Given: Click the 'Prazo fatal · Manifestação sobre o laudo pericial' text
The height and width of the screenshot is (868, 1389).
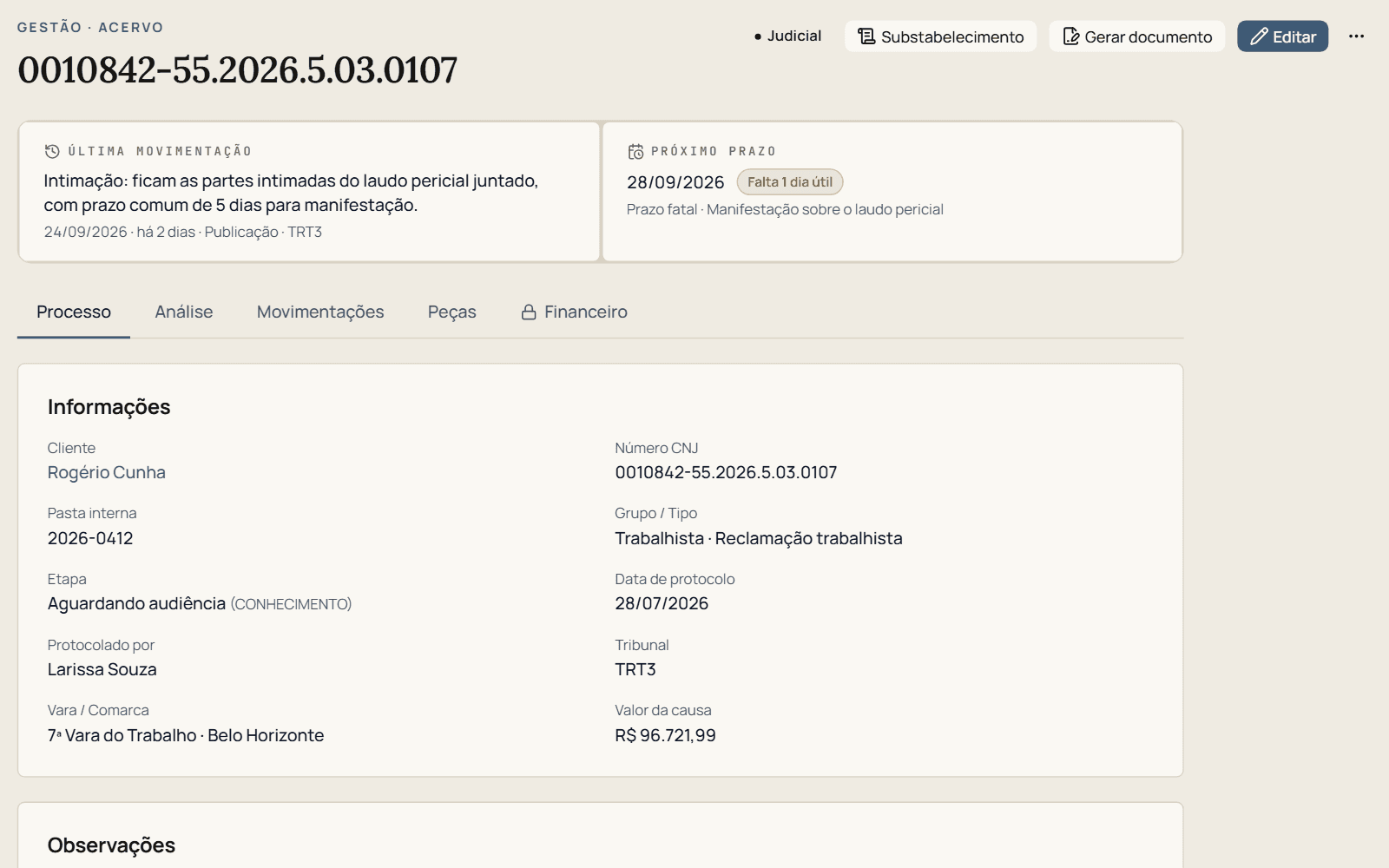Looking at the screenshot, I should pos(785,209).
